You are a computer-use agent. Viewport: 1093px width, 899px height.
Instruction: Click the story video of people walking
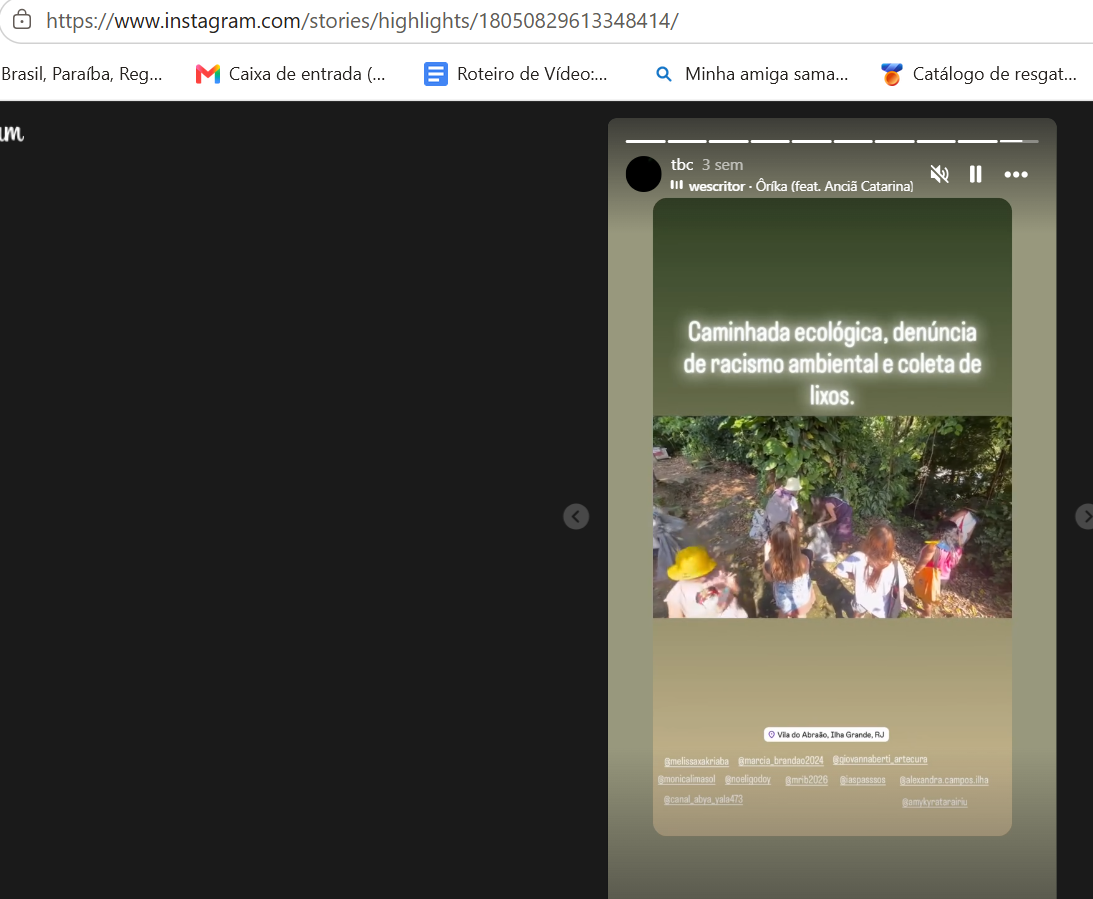832,516
